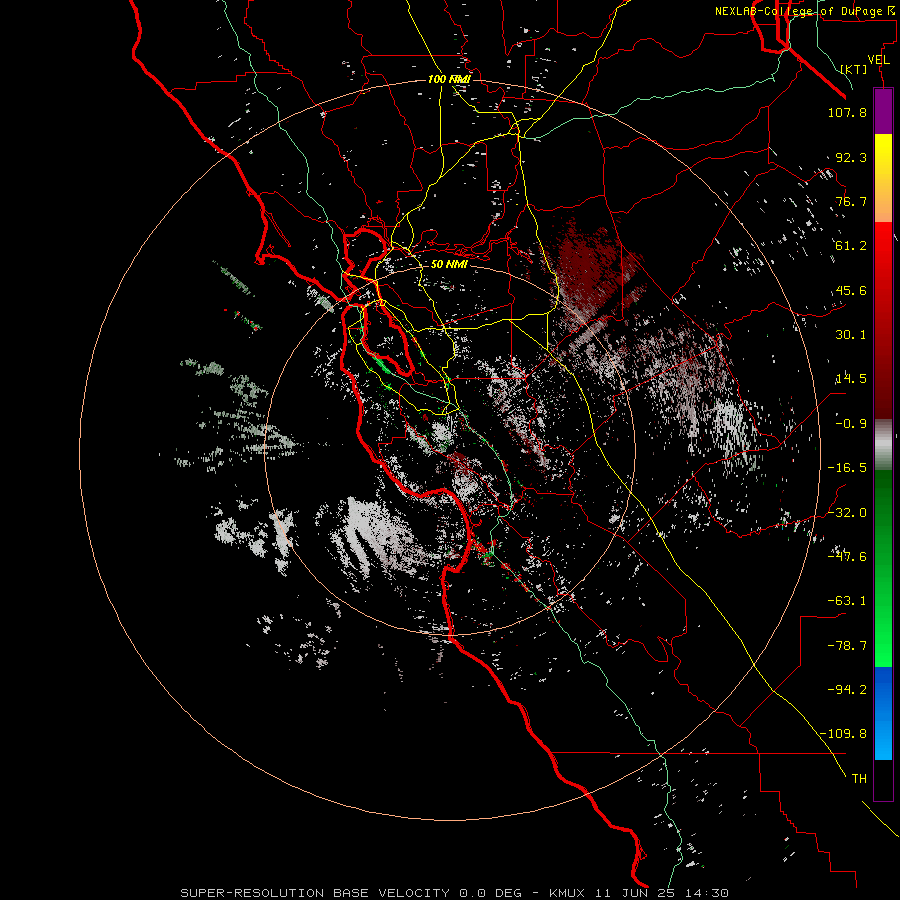Click the 76.7 velocity scale value

tap(851, 201)
